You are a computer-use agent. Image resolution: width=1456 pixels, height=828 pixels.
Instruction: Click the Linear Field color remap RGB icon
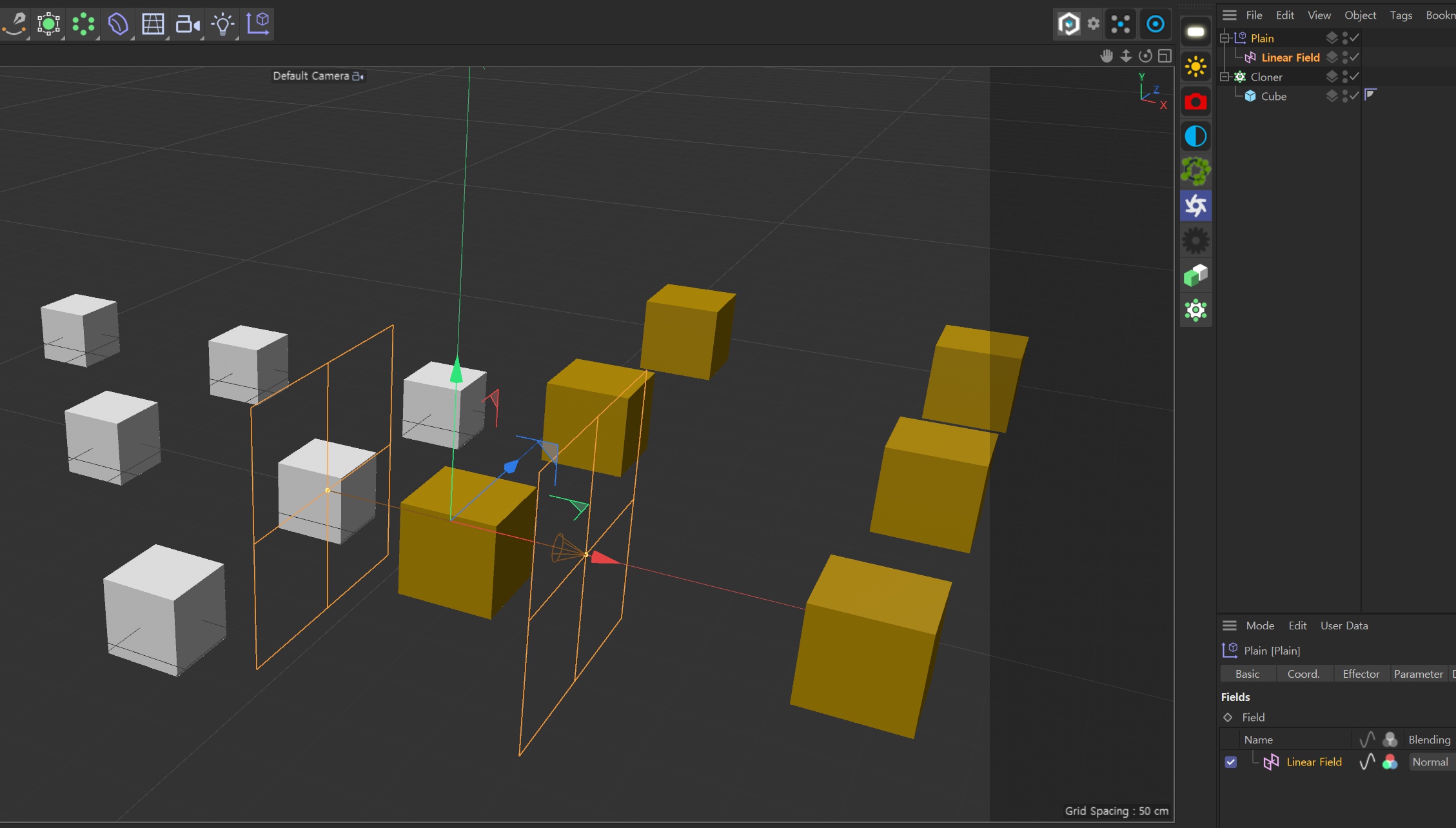pos(1390,762)
